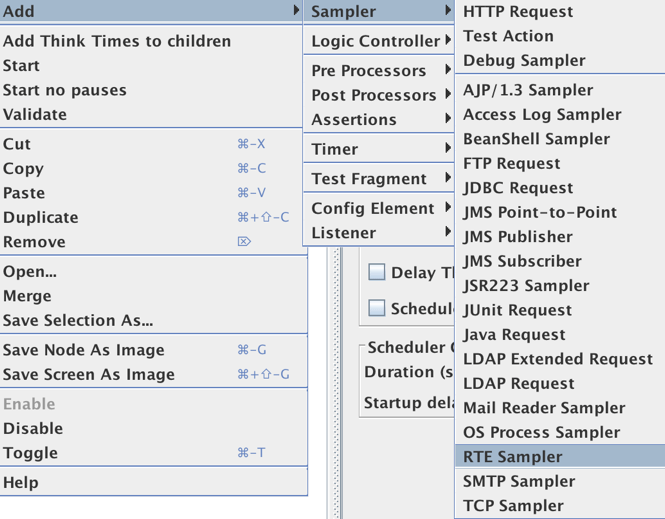Image resolution: width=665 pixels, height=519 pixels.
Task: Expand the Logic Controller submenu
Action: coord(379,41)
